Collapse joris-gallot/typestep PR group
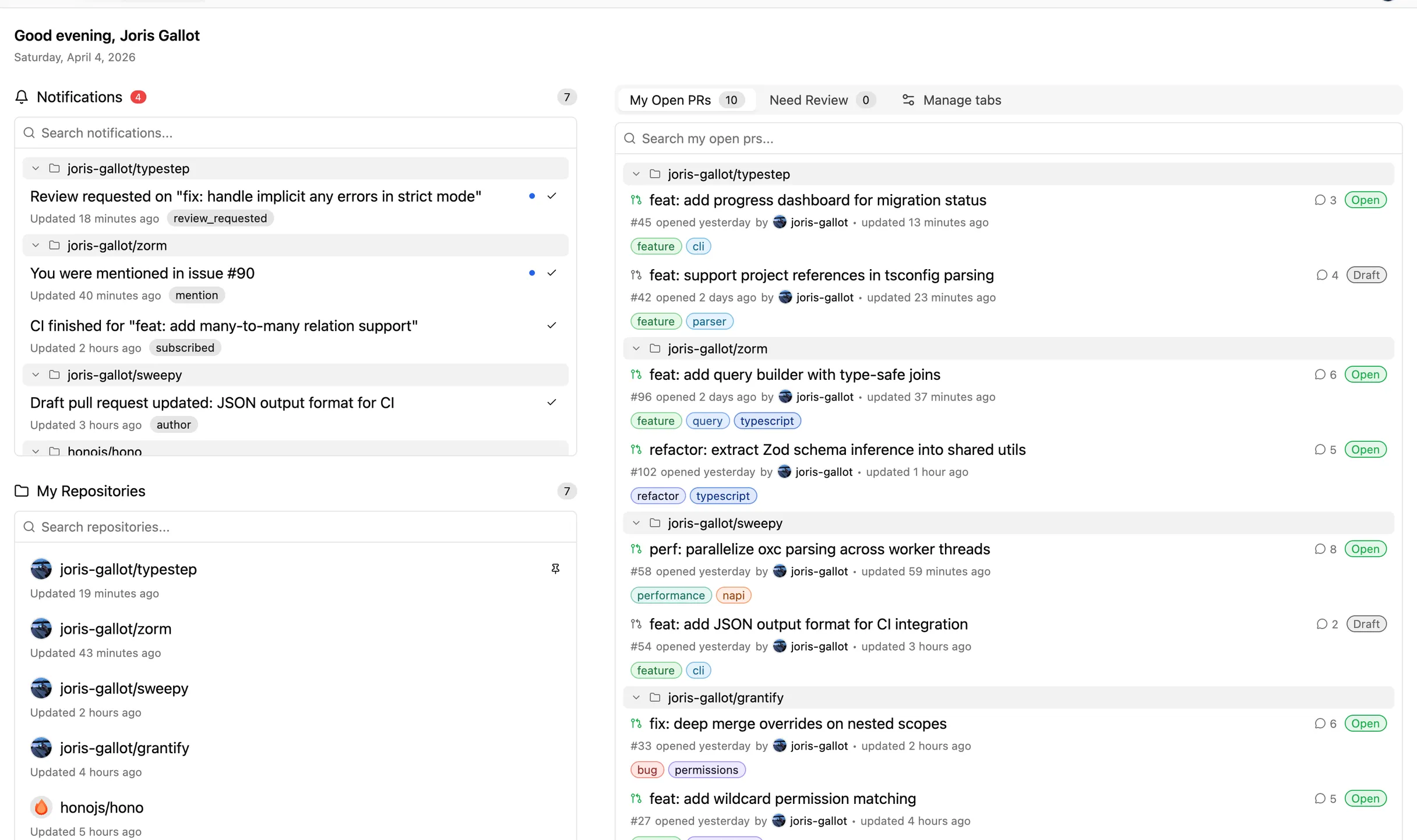1417x840 pixels. (x=636, y=174)
